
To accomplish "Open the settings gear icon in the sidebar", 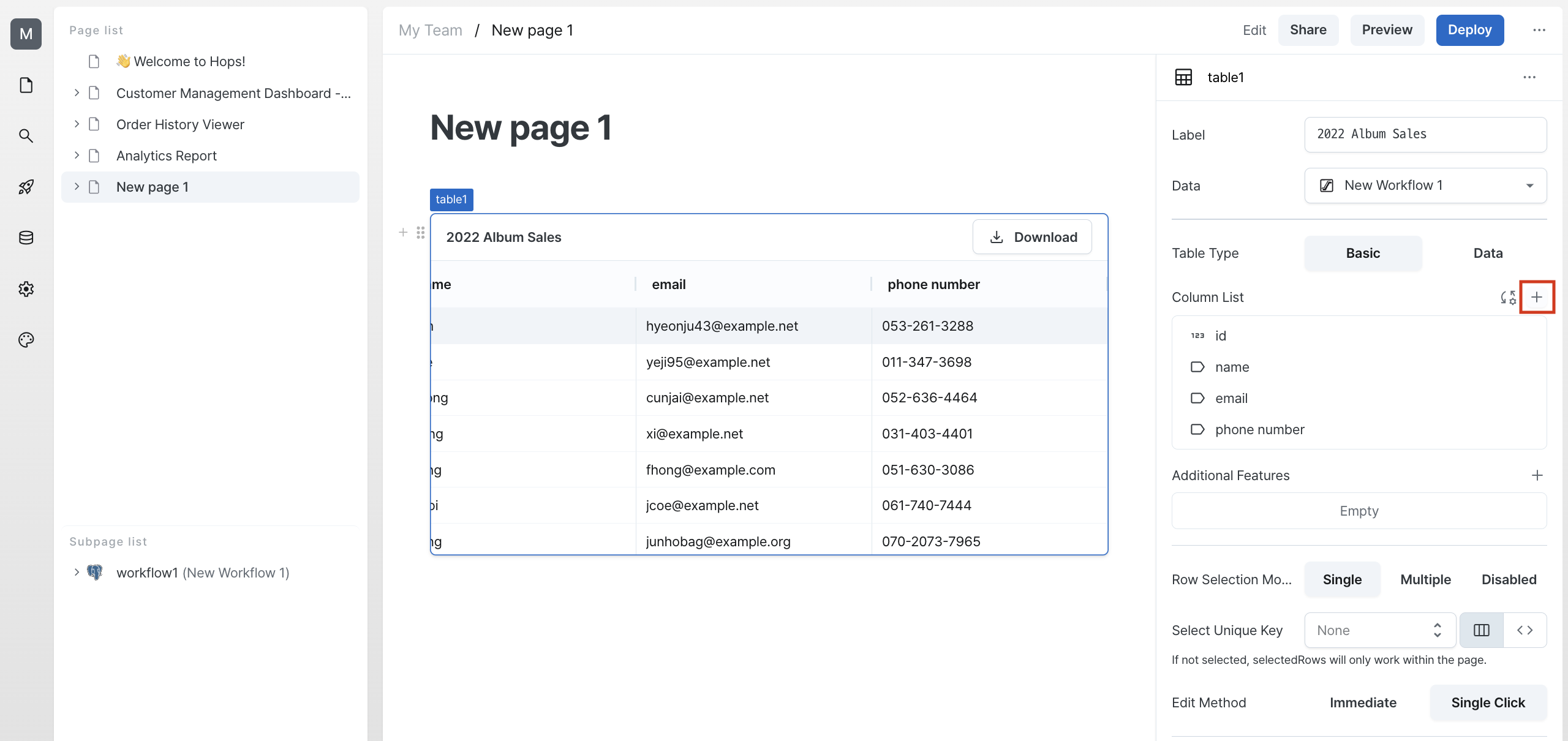I will pyautogui.click(x=26, y=288).
